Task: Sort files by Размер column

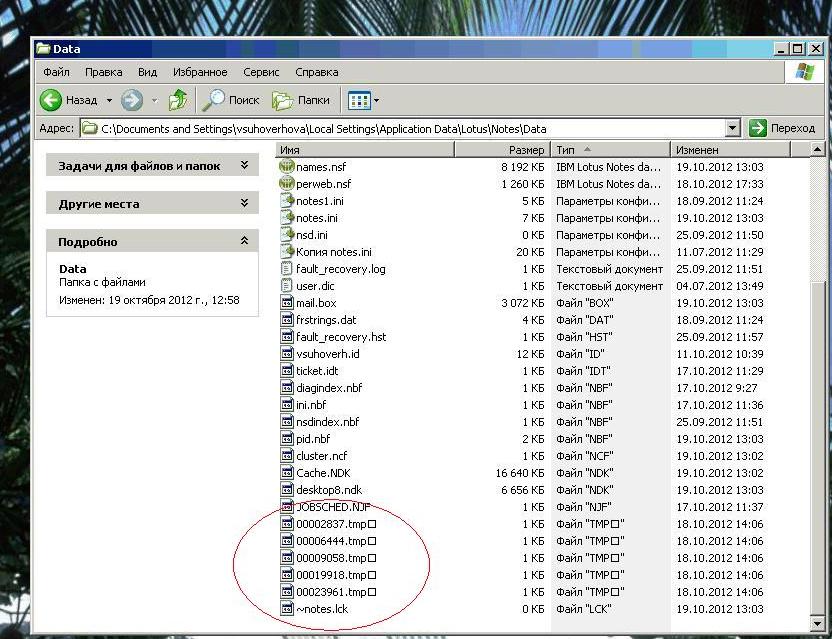Action: (502, 150)
